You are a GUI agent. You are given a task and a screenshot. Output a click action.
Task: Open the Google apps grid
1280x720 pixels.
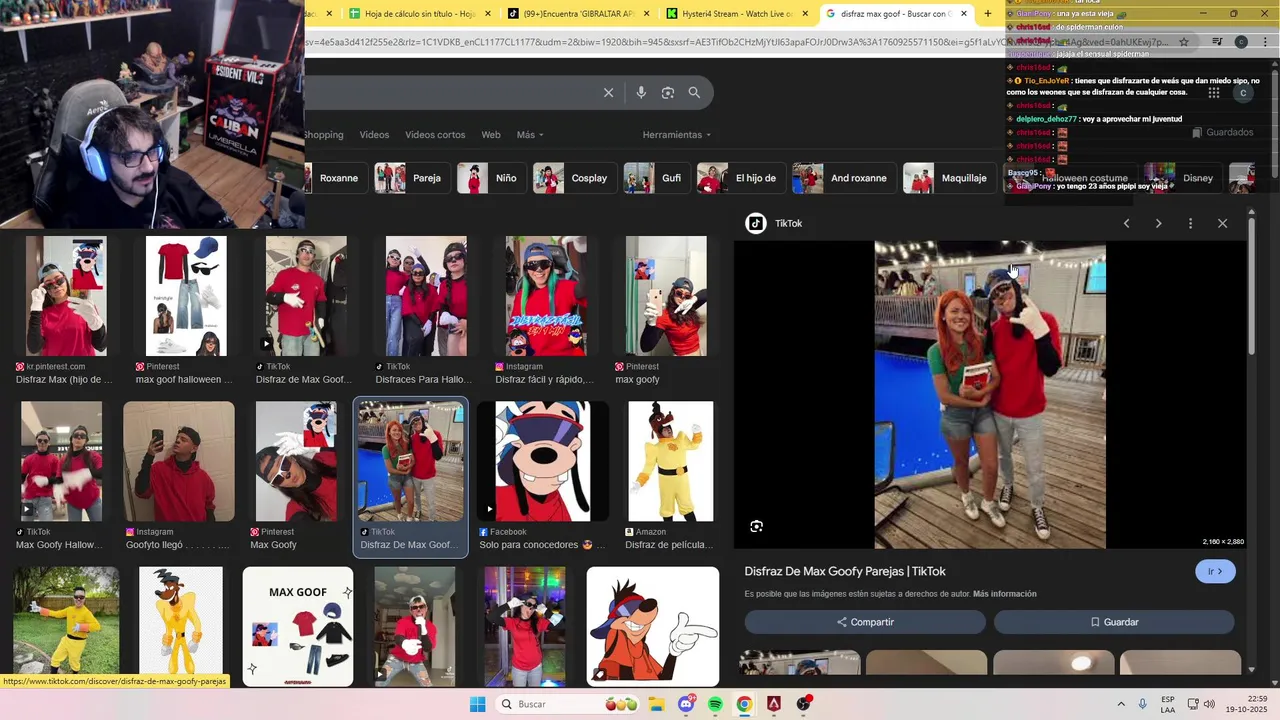pos(1213,93)
